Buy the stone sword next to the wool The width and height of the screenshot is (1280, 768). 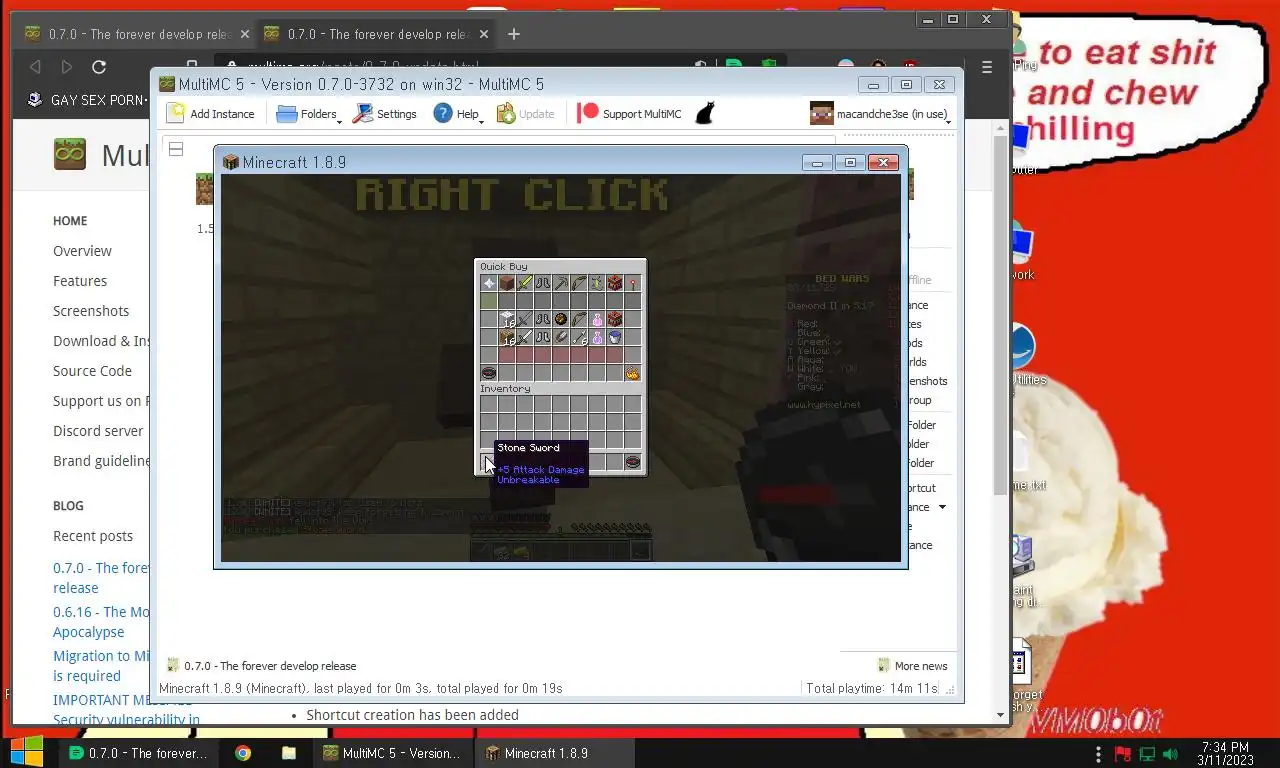tap(525, 319)
